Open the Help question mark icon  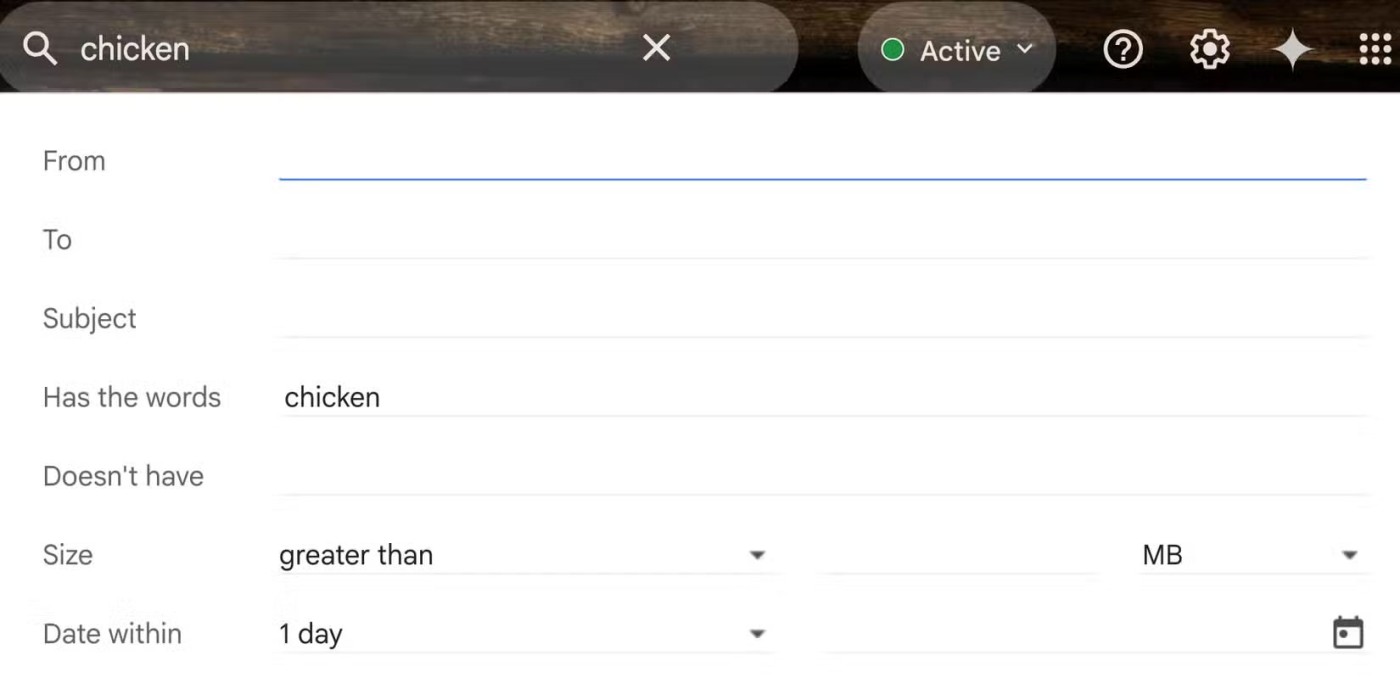pos(1122,49)
